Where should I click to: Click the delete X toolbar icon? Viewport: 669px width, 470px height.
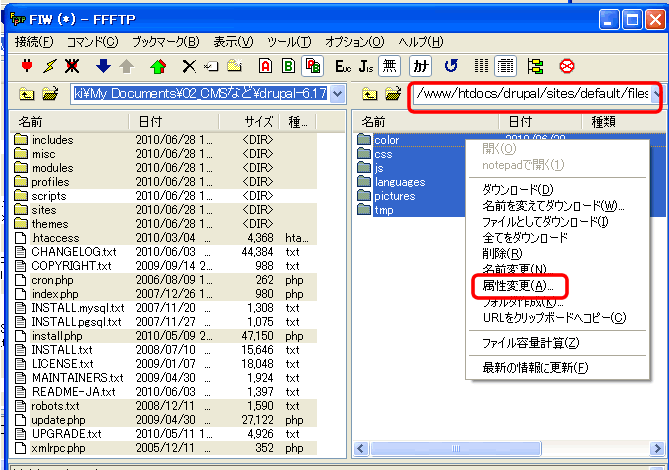point(189,67)
